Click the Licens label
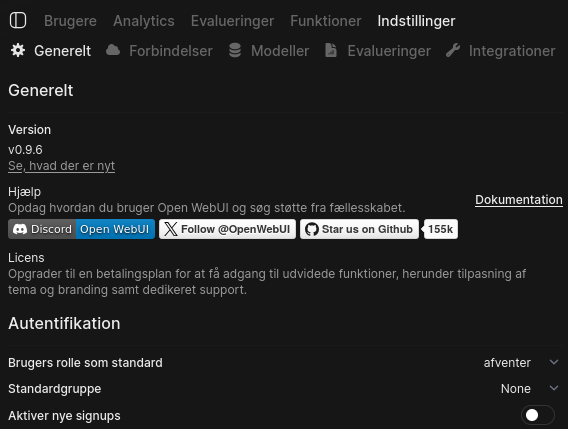The height and width of the screenshot is (429, 568). coord(26,258)
